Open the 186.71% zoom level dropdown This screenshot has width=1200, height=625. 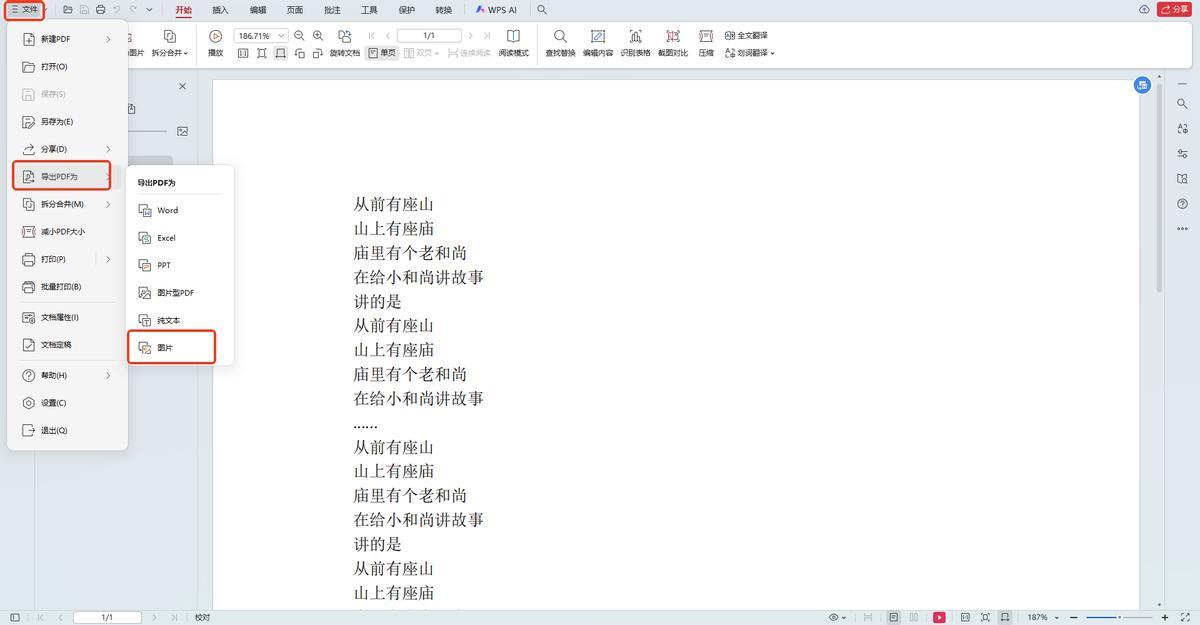click(x=281, y=36)
